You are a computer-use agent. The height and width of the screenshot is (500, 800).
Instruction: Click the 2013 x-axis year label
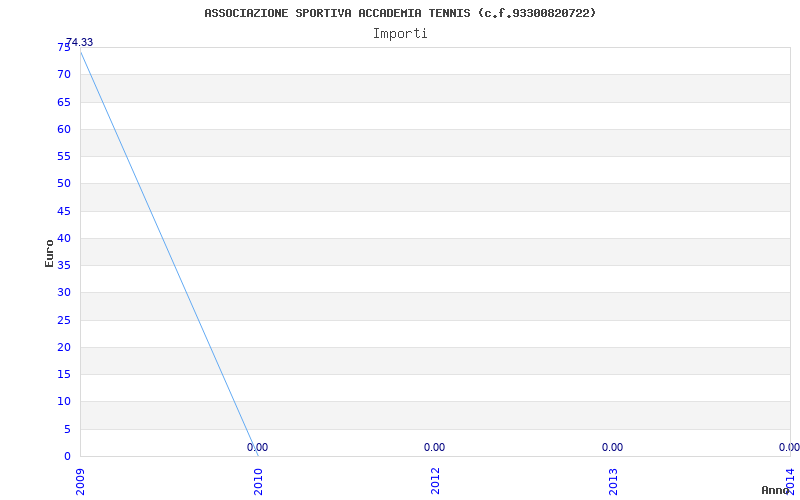[x=613, y=482]
